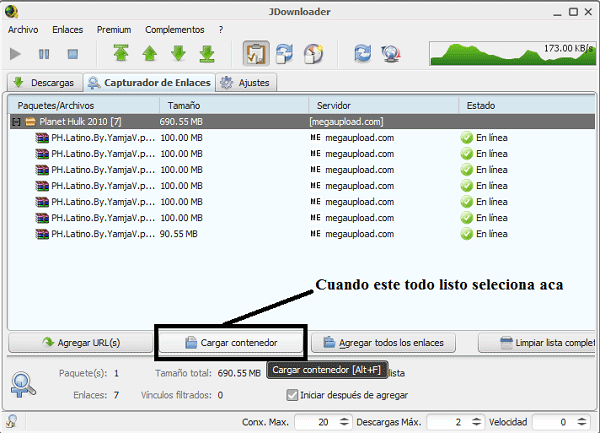The height and width of the screenshot is (433, 600).
Task: Toggle stopwatch timer icon in toolbar
Action: [313, 53]
